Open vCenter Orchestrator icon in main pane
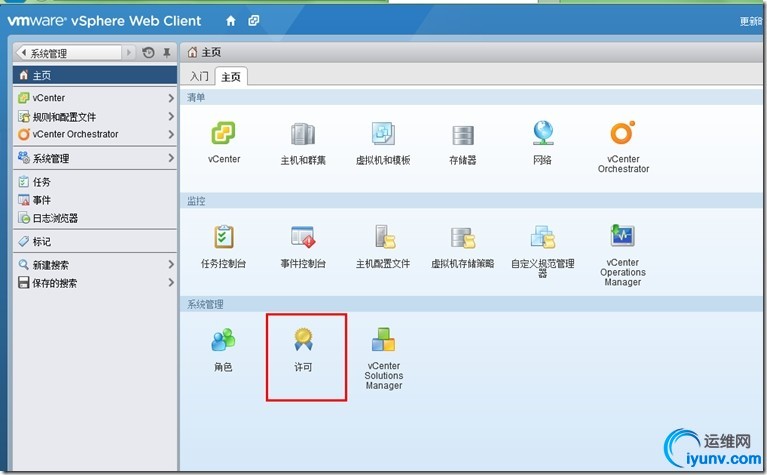The width and height of the screenshot is (767, 475). click(623, 133)
